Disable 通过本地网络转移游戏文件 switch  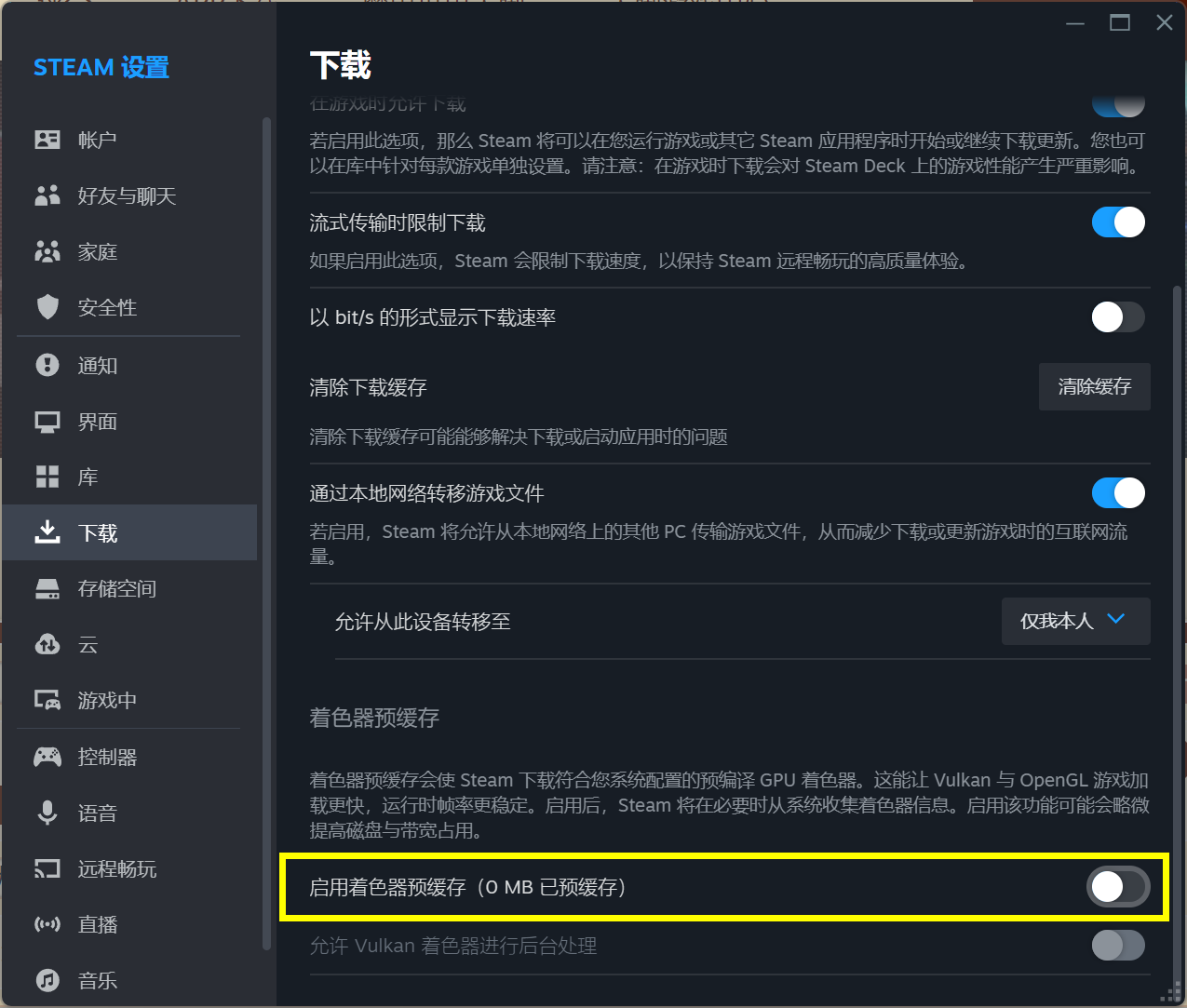point(1118,492)
